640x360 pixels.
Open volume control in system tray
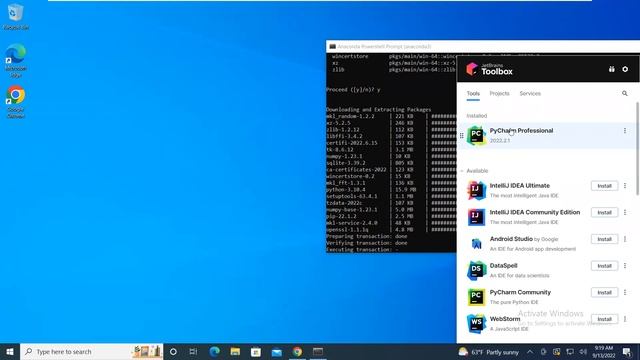[583, 352]
